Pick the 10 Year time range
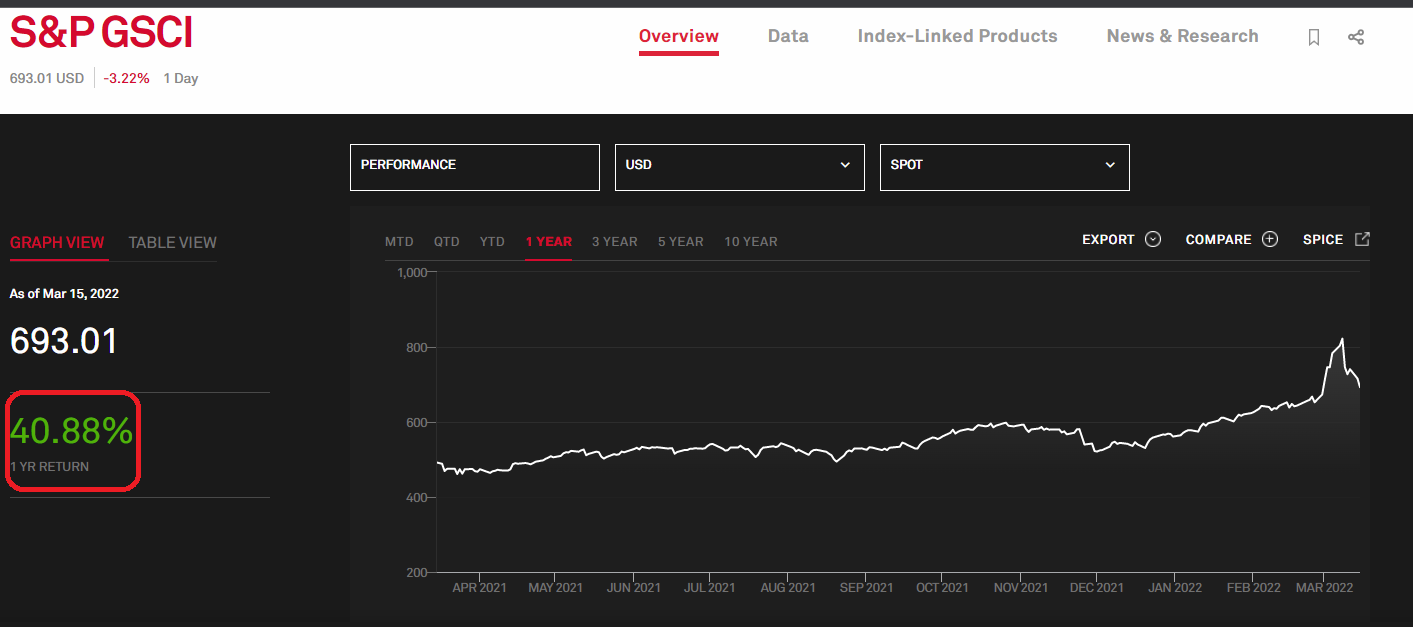Image resolution: width=1413 pixels, height=627 pixels. (x=750, y=241)
